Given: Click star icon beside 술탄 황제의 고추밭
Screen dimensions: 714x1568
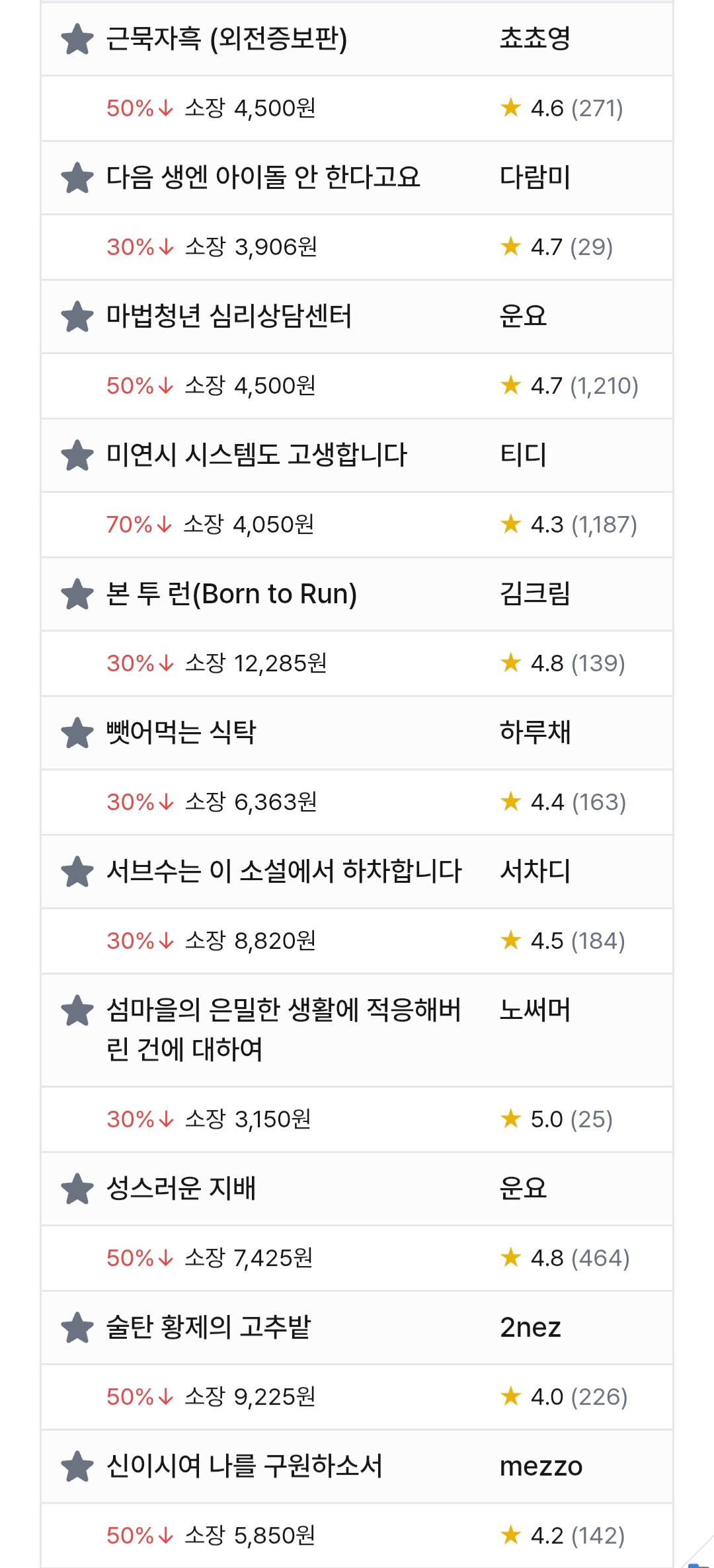Looking at the screenshot, I should pyautogui.click(x=77, y=1327).
